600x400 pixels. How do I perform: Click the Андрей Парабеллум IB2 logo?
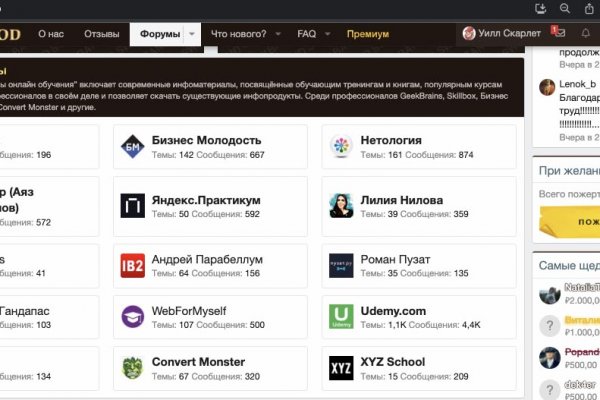click(x=132, y=265)
